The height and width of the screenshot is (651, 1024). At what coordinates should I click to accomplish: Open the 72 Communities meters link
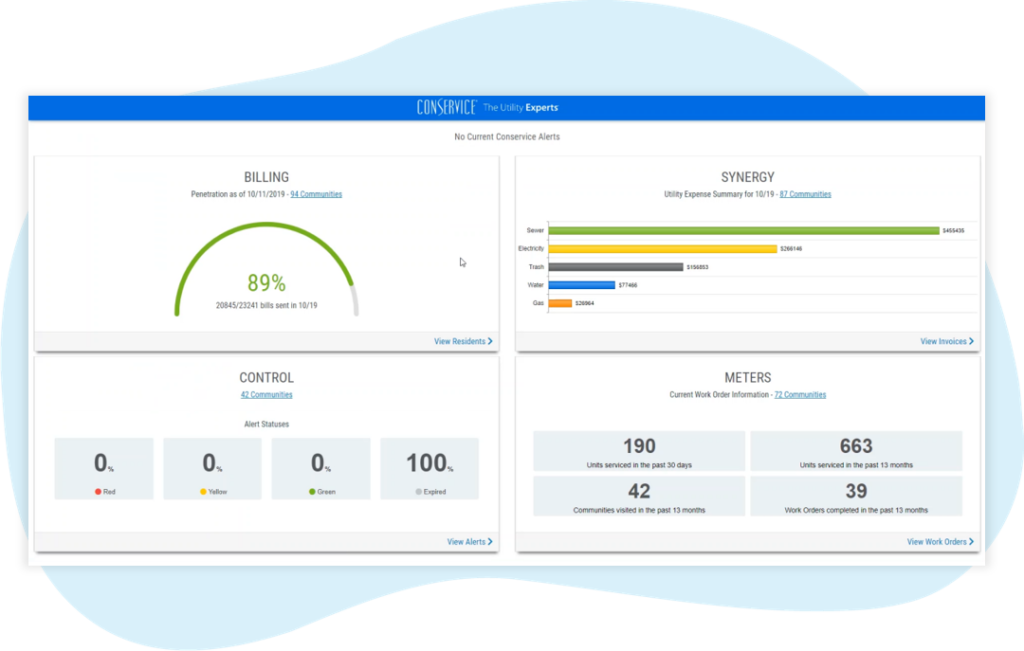click(800, 394)
